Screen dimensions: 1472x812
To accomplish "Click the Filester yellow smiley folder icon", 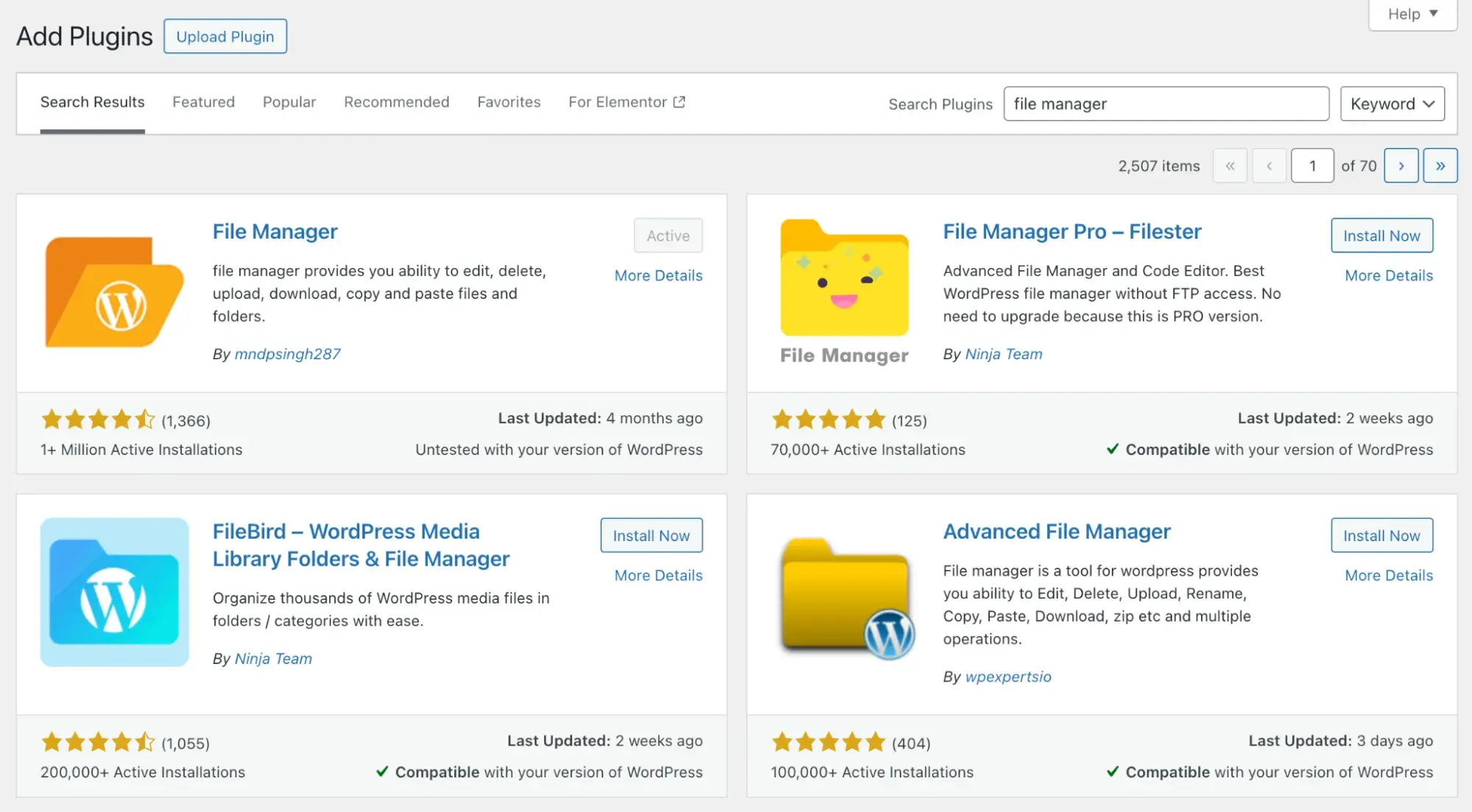I will pyautogui.click(x=844, y=292).
